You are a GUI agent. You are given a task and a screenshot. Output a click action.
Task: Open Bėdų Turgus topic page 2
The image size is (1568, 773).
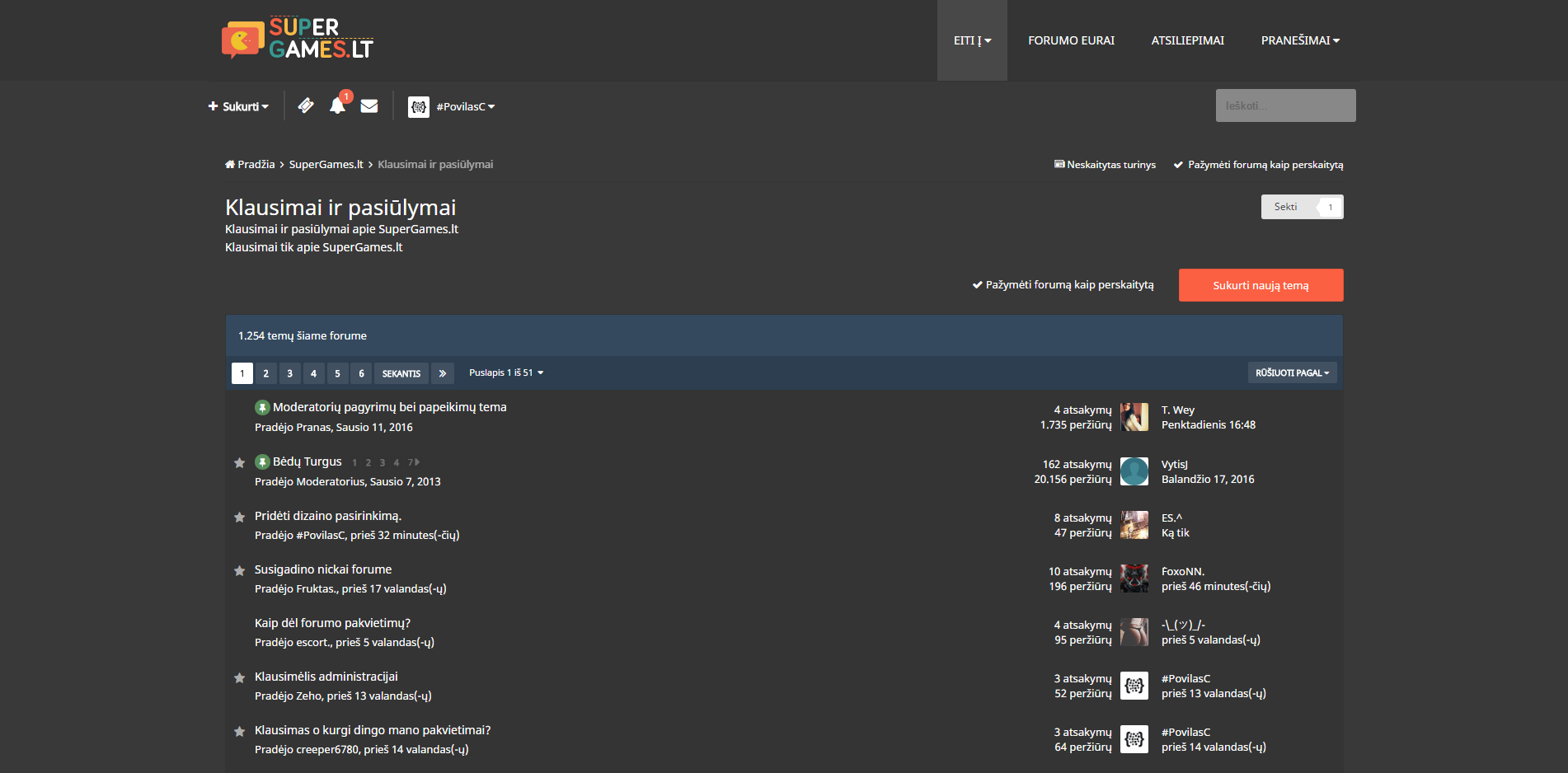tap(369, 462)
